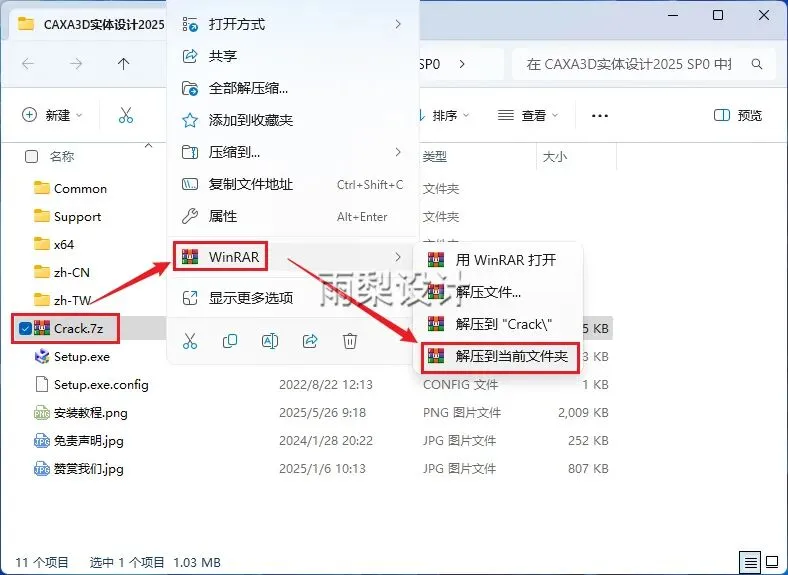The height and width of the screenshot is (575, 788).
Task: Click the 赞赏我们.jpg image icon
Action: [42, 468]
